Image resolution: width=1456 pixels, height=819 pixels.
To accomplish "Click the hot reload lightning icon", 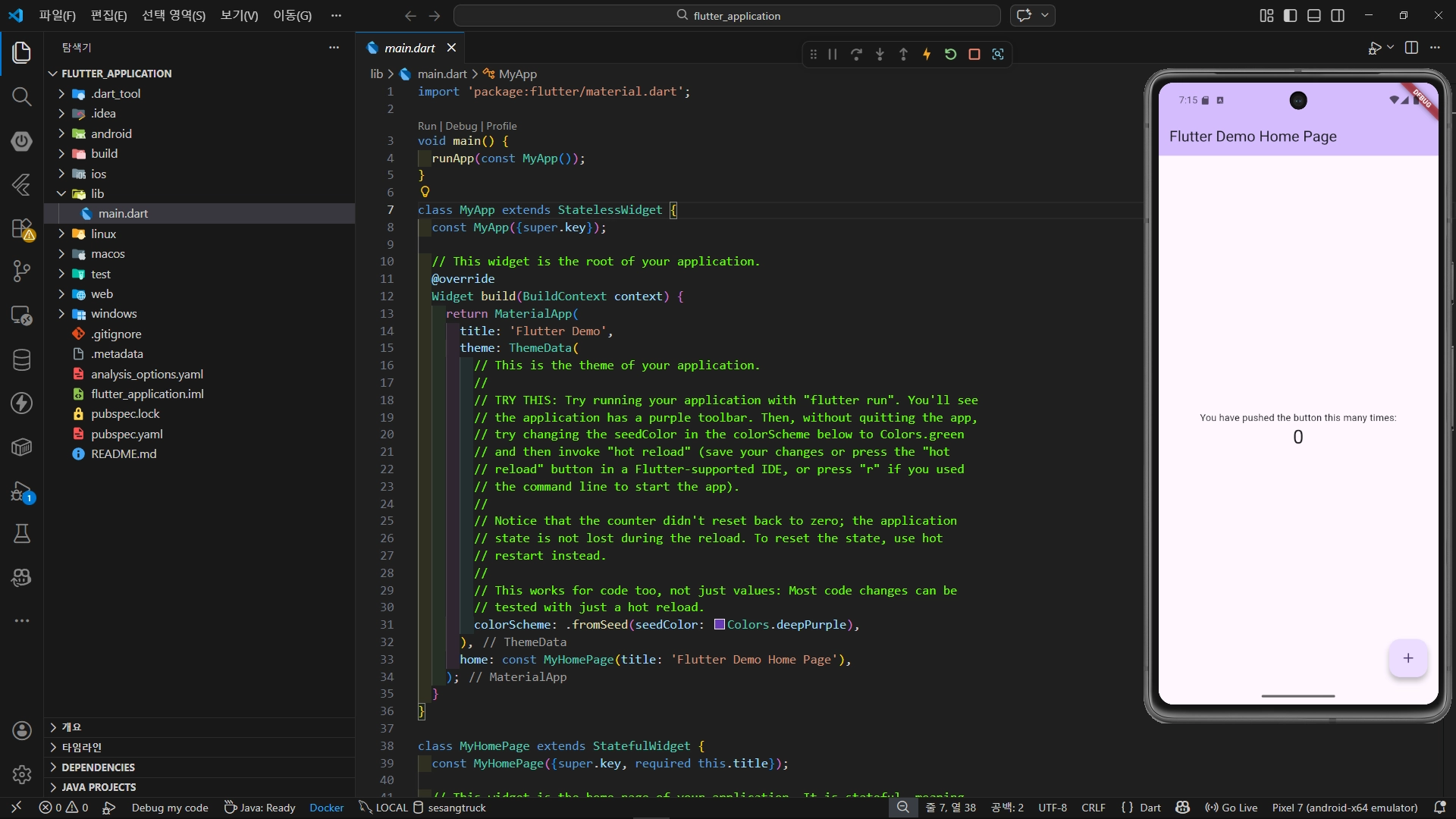I will 927,54.
